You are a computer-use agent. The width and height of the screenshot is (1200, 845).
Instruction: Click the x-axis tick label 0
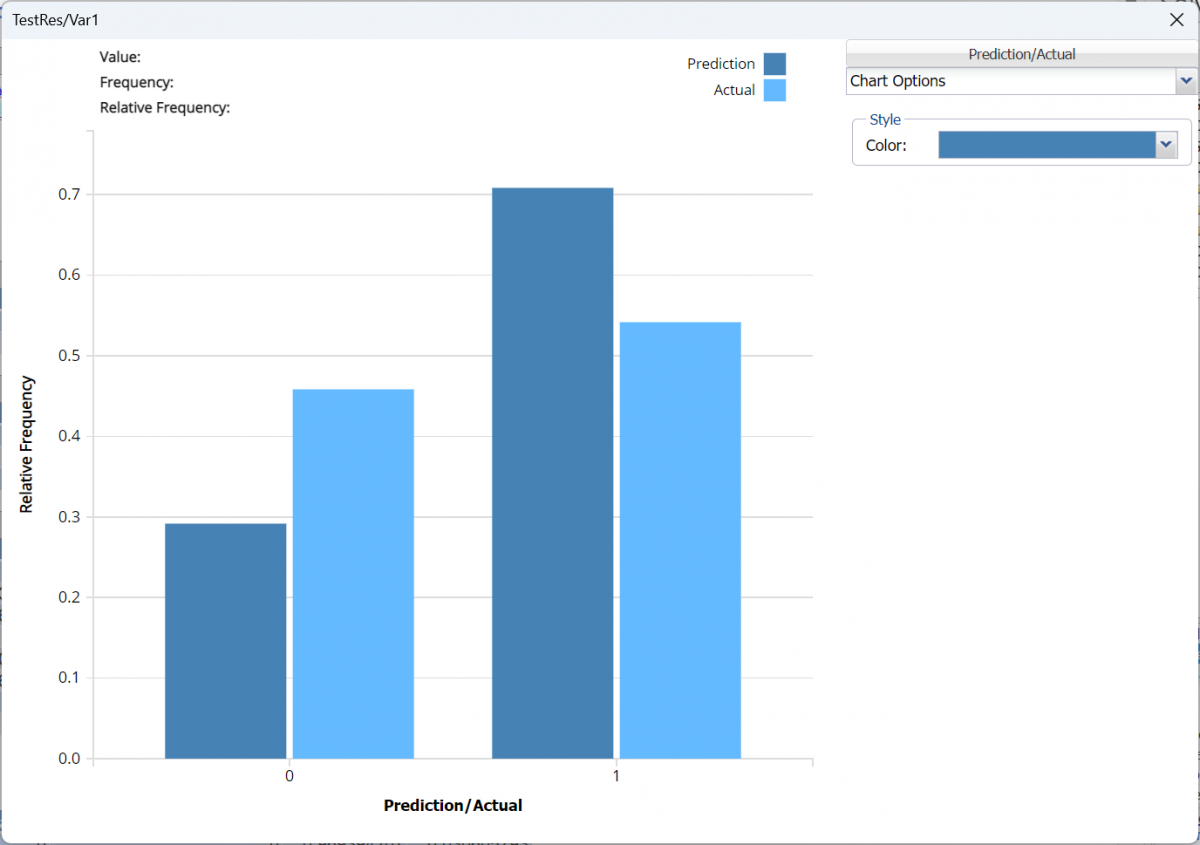pos(289,777)
